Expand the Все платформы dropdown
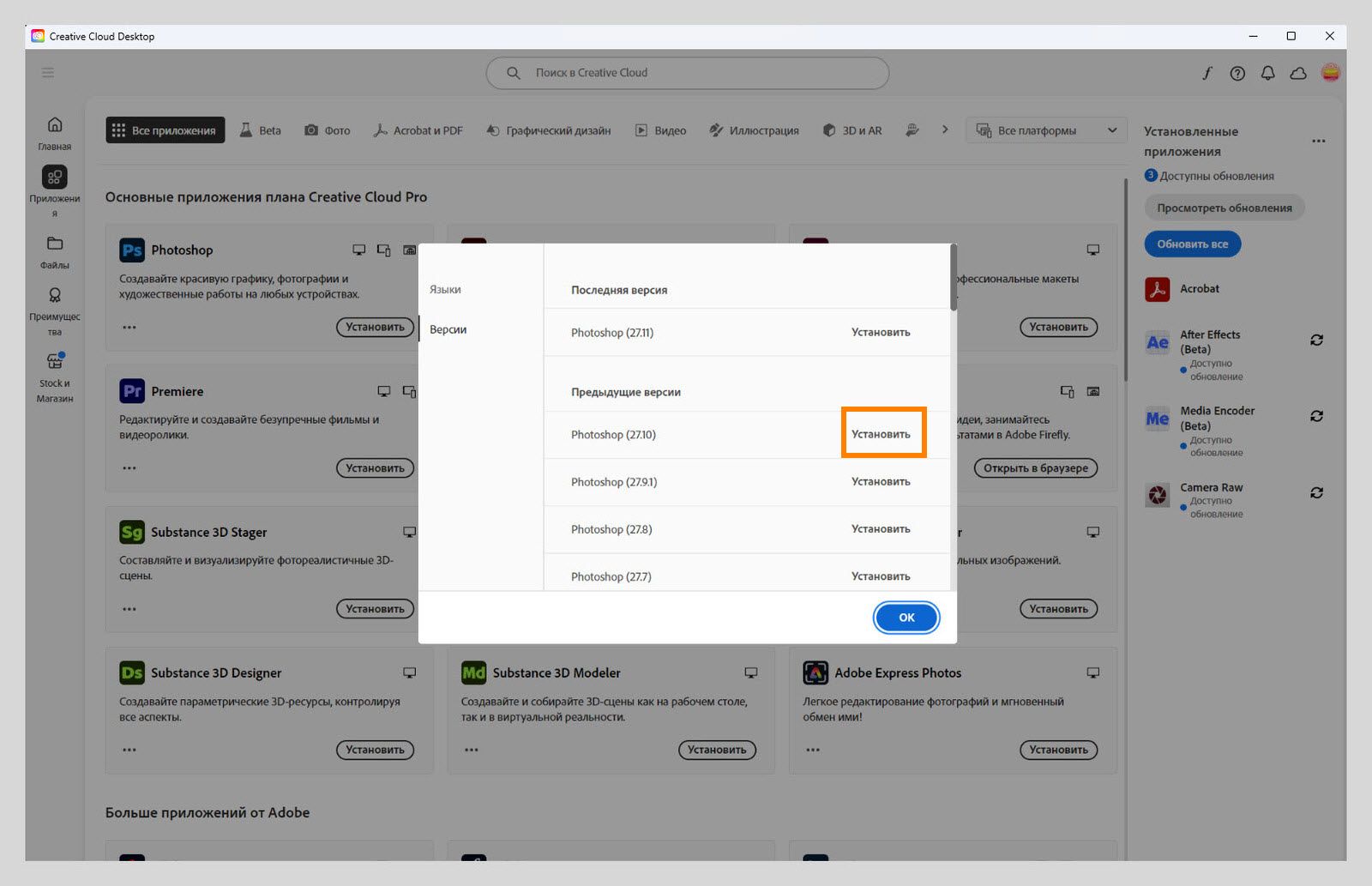1372x886 pixels. 1046,130
